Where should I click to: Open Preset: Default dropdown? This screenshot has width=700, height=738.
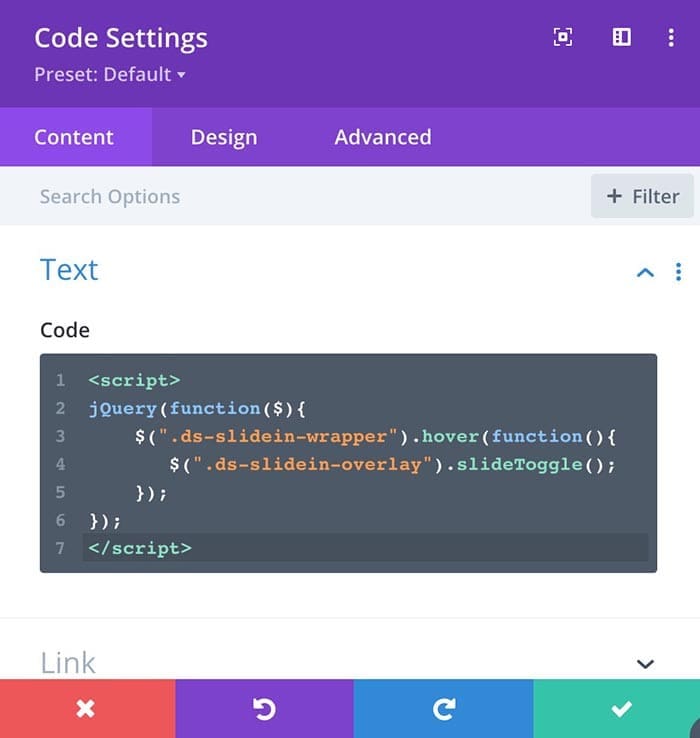point(110,74)
